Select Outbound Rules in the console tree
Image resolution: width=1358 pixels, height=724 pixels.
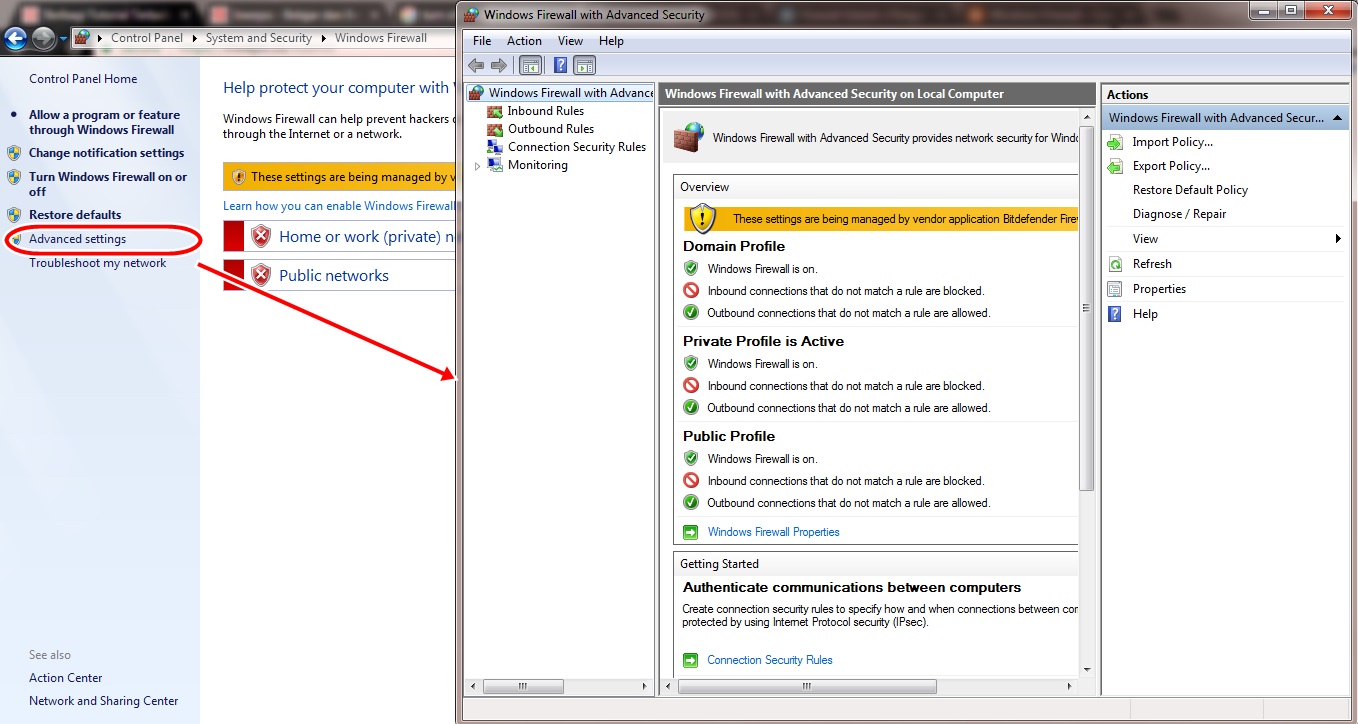pyautogui.click(x=550, y=129)
